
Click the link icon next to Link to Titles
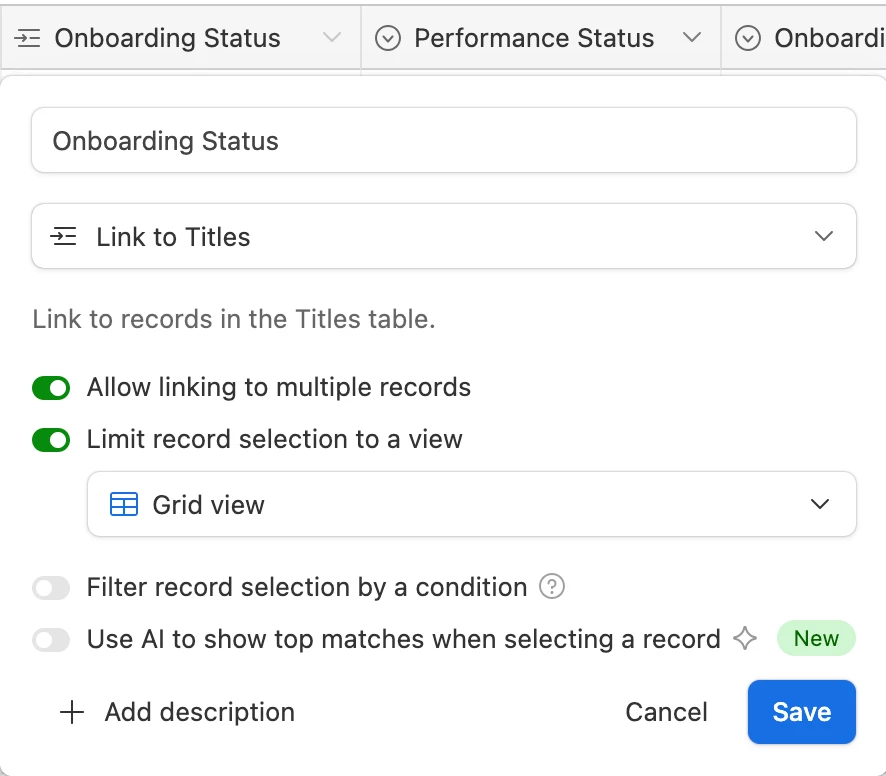[x=64, y=237]
